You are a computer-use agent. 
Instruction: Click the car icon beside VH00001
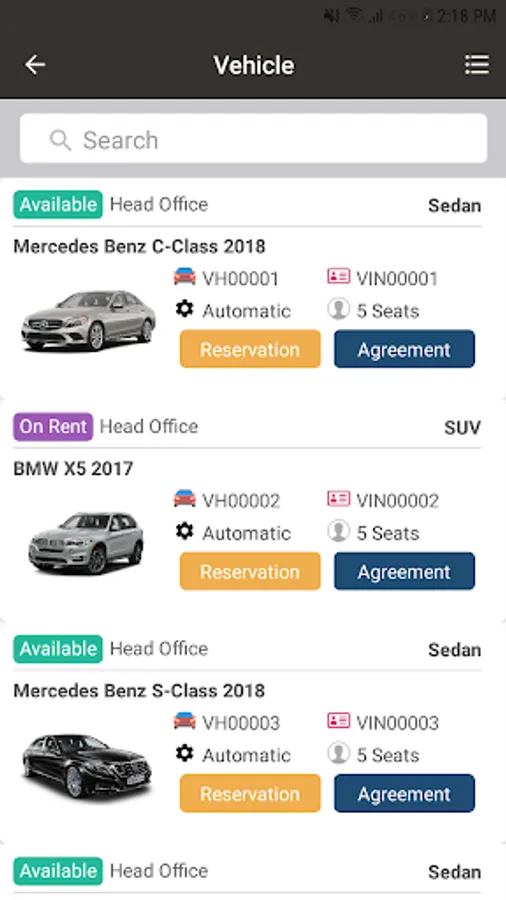click(185, 277)
